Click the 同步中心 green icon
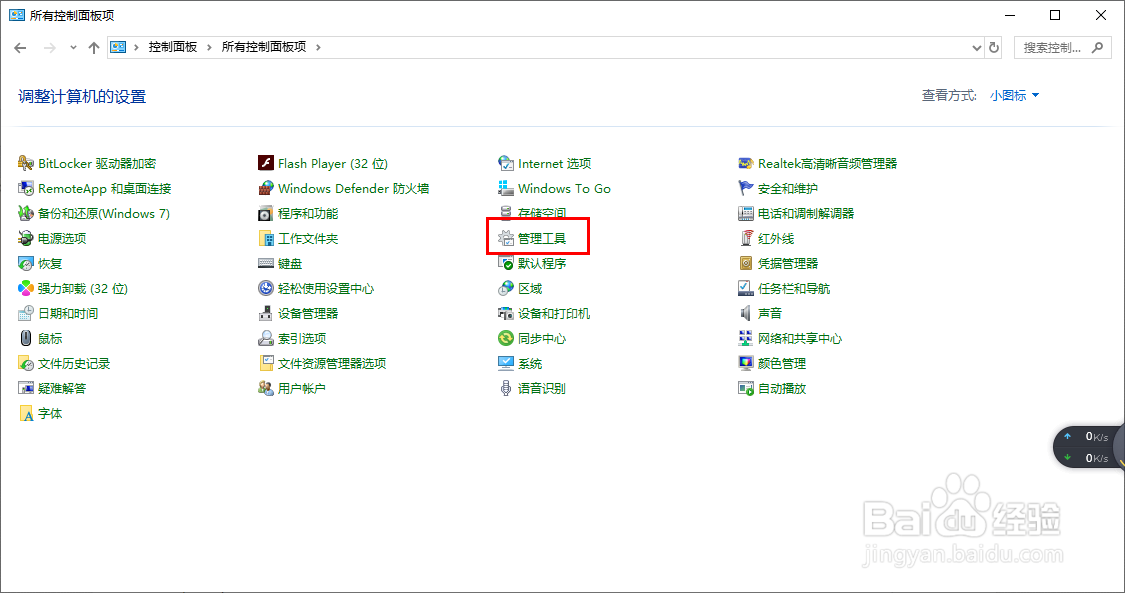This screenshot has width=1125, height=593. pos(506,338)
